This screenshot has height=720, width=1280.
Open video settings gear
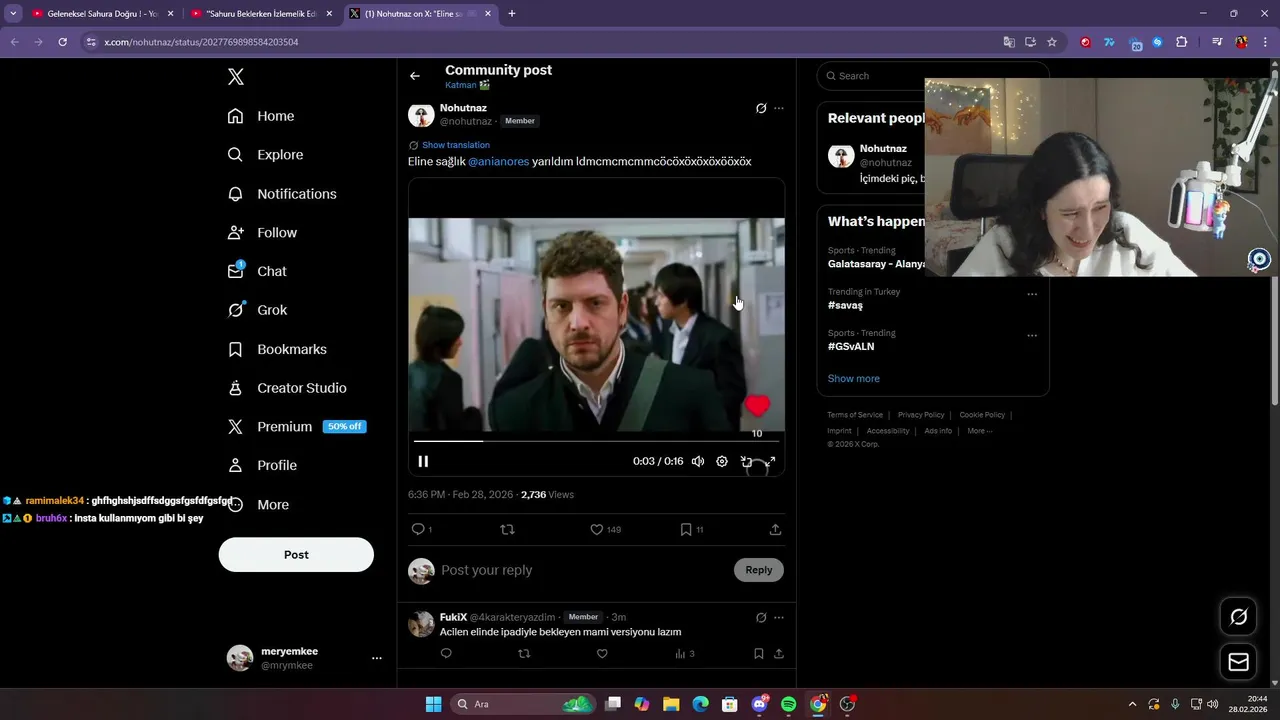tap(722, 461)
